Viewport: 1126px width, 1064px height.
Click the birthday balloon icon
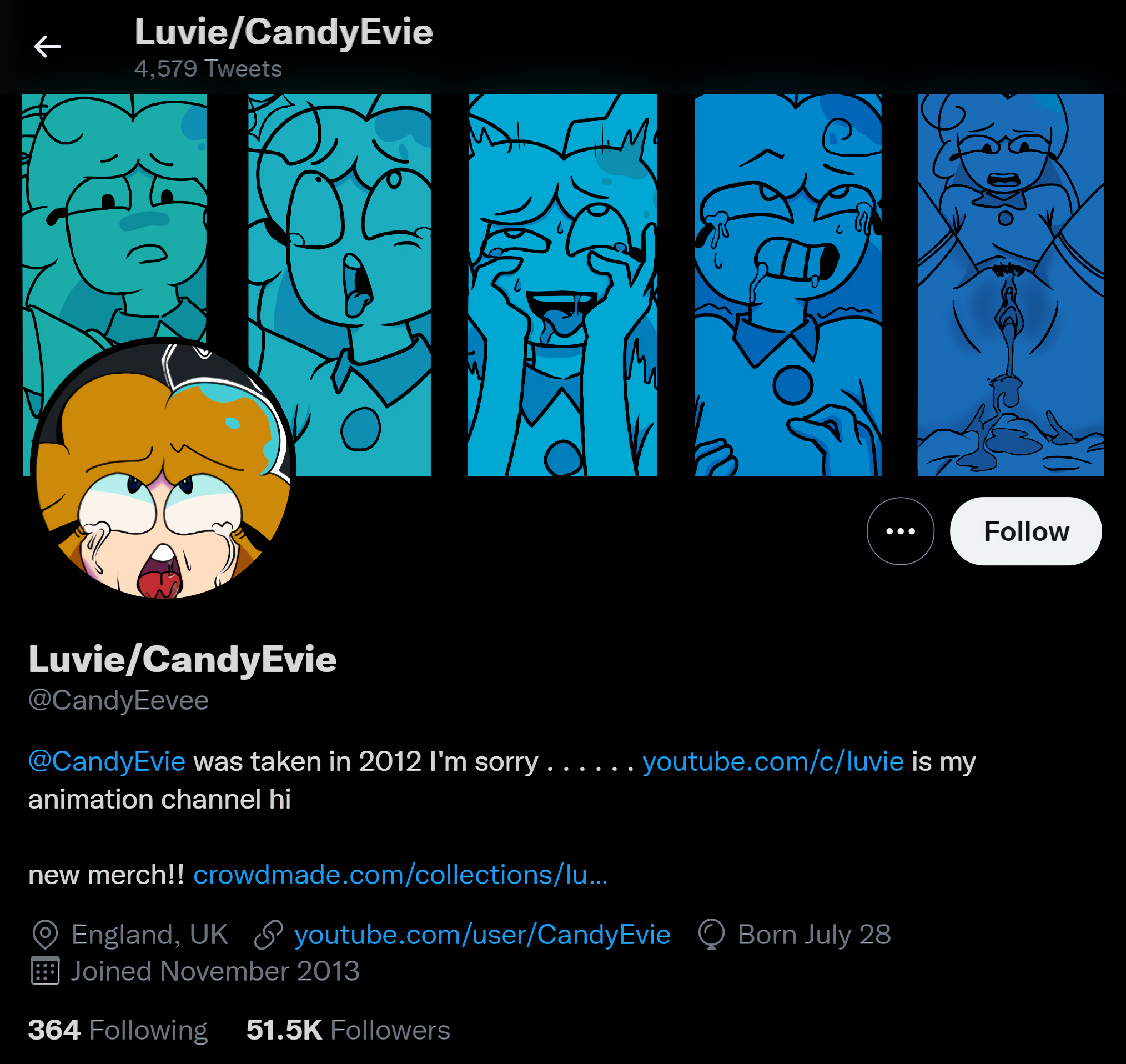[x=711, y=934]
